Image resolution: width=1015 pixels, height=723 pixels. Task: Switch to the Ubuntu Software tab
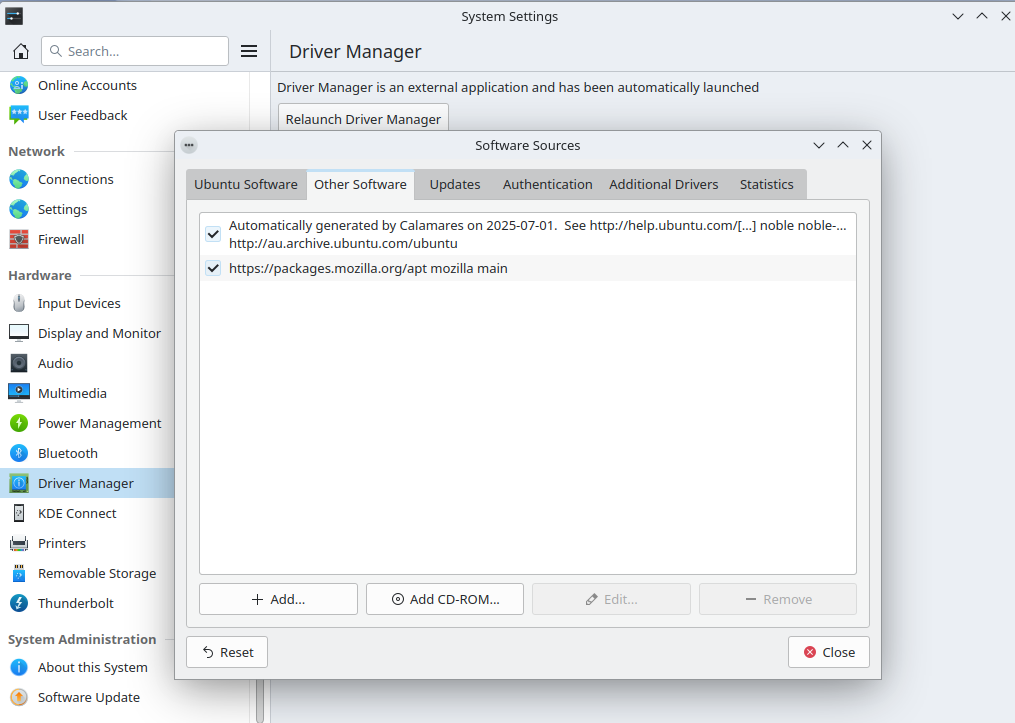246,184
